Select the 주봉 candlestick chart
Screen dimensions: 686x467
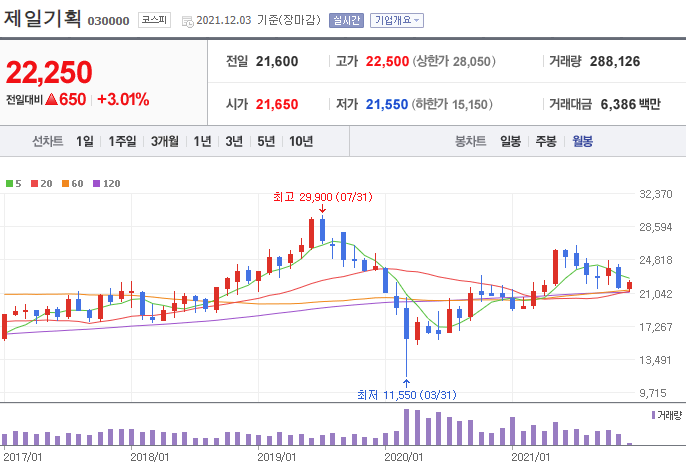546,141
